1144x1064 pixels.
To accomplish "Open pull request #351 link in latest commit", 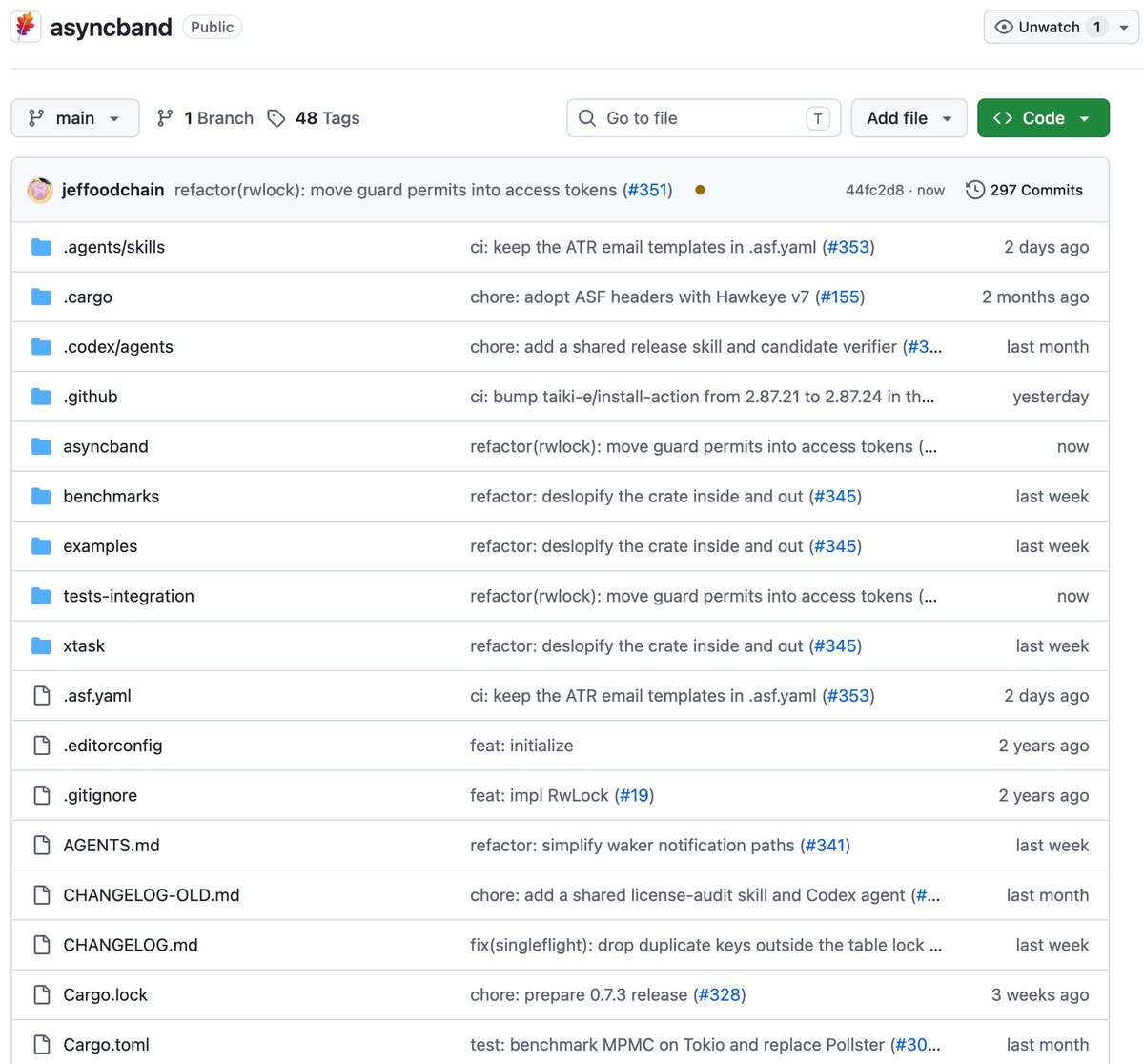I will [x=648, y=190].
